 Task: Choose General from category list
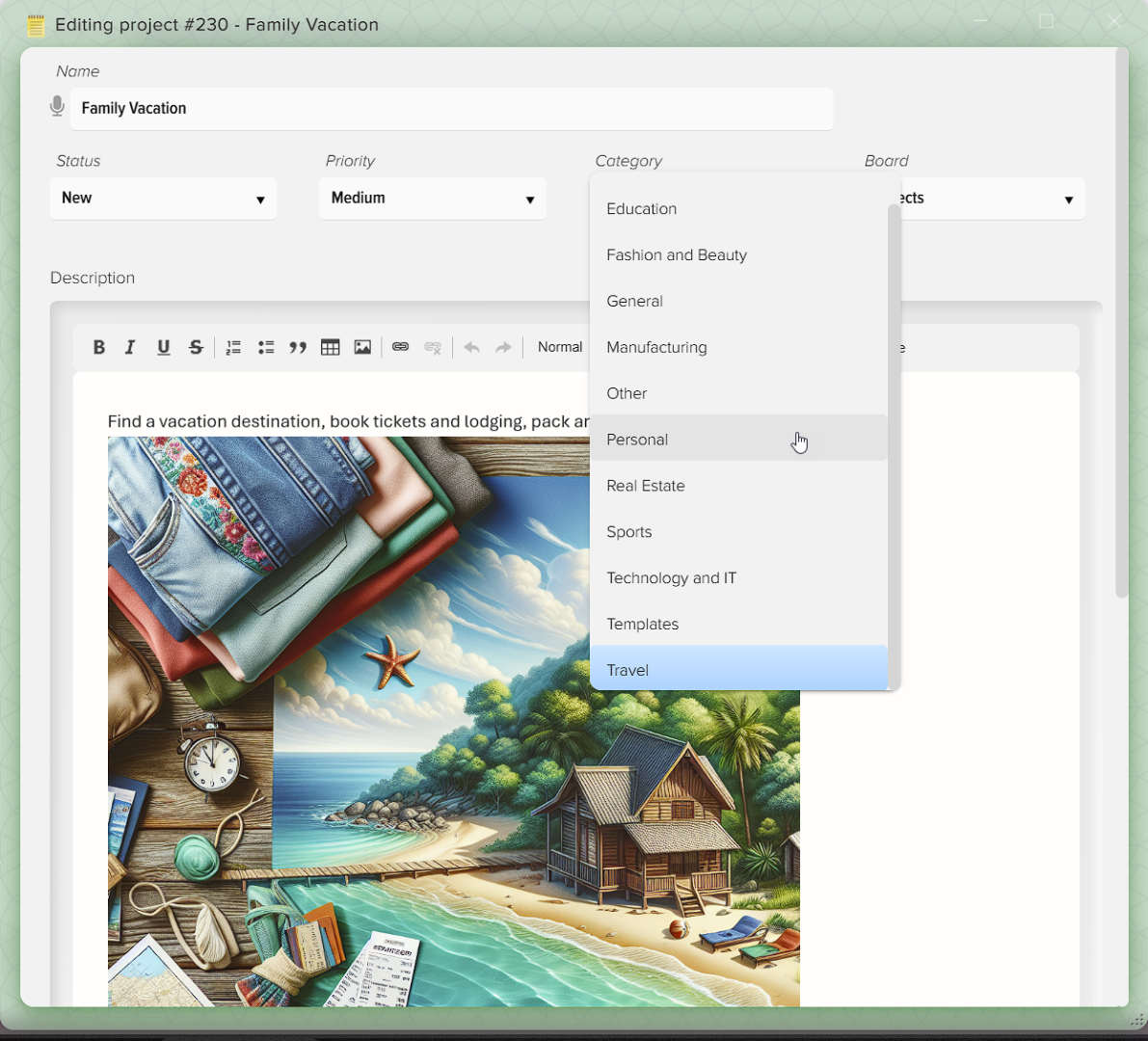(x=738, y=301)
